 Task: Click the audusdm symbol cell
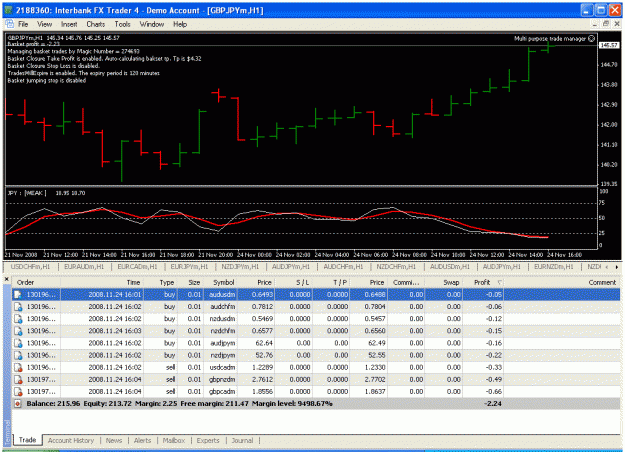click(220, 295)
